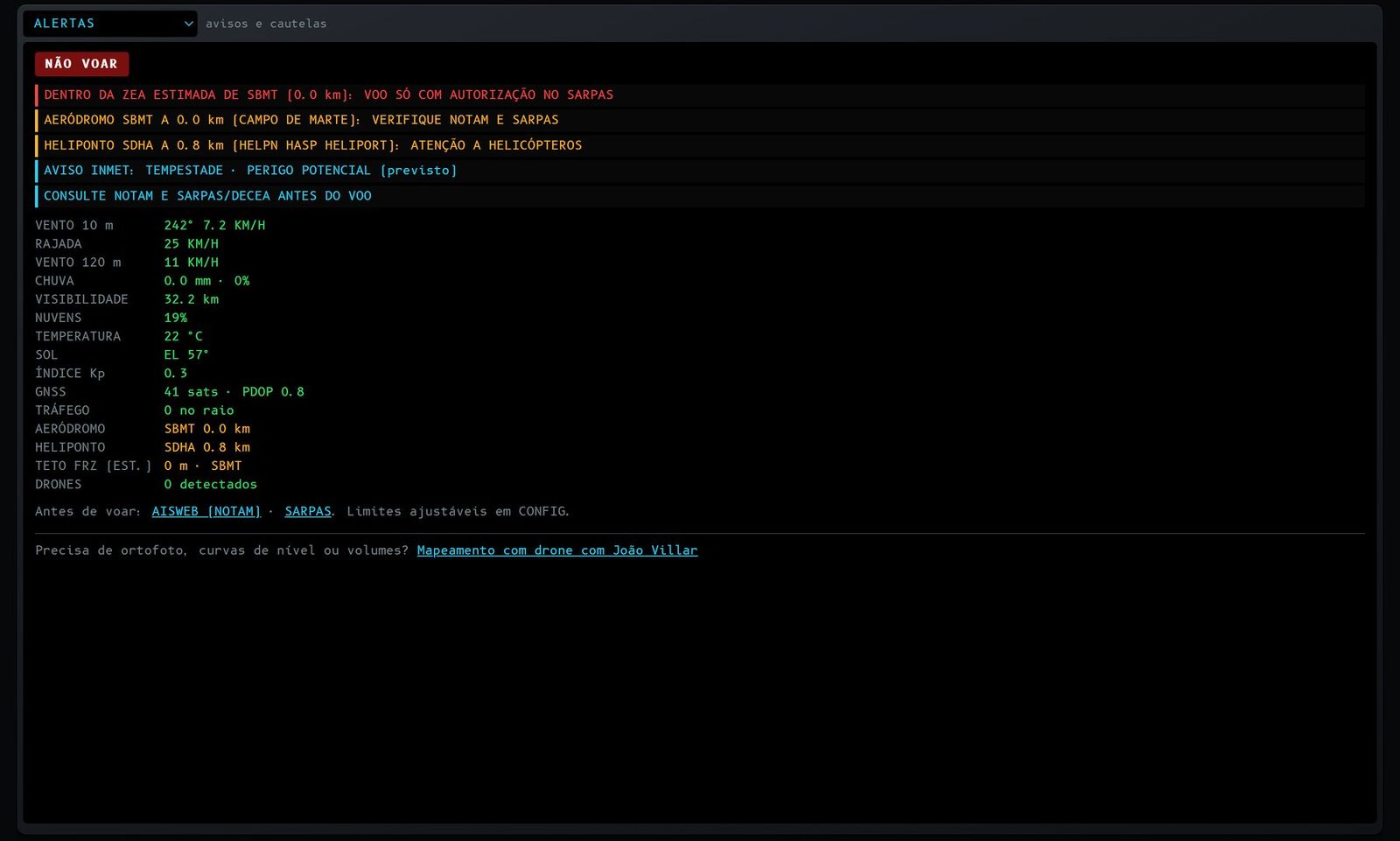The width and height of the screenshot is (1400, 841).
Task: Click the DRONES value 0 detectados
Action: [211, 484]
